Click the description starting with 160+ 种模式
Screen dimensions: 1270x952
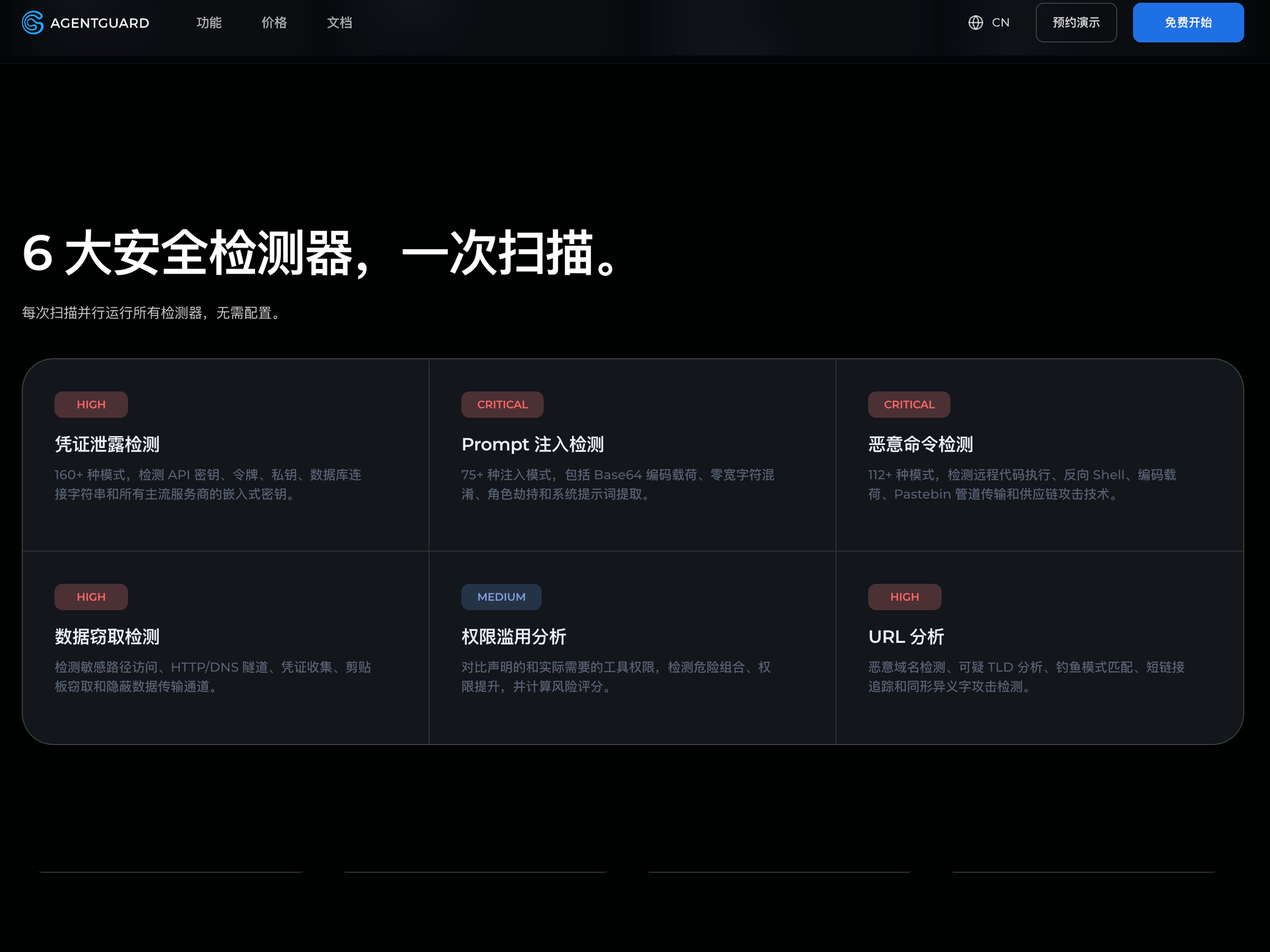point(208,484)
